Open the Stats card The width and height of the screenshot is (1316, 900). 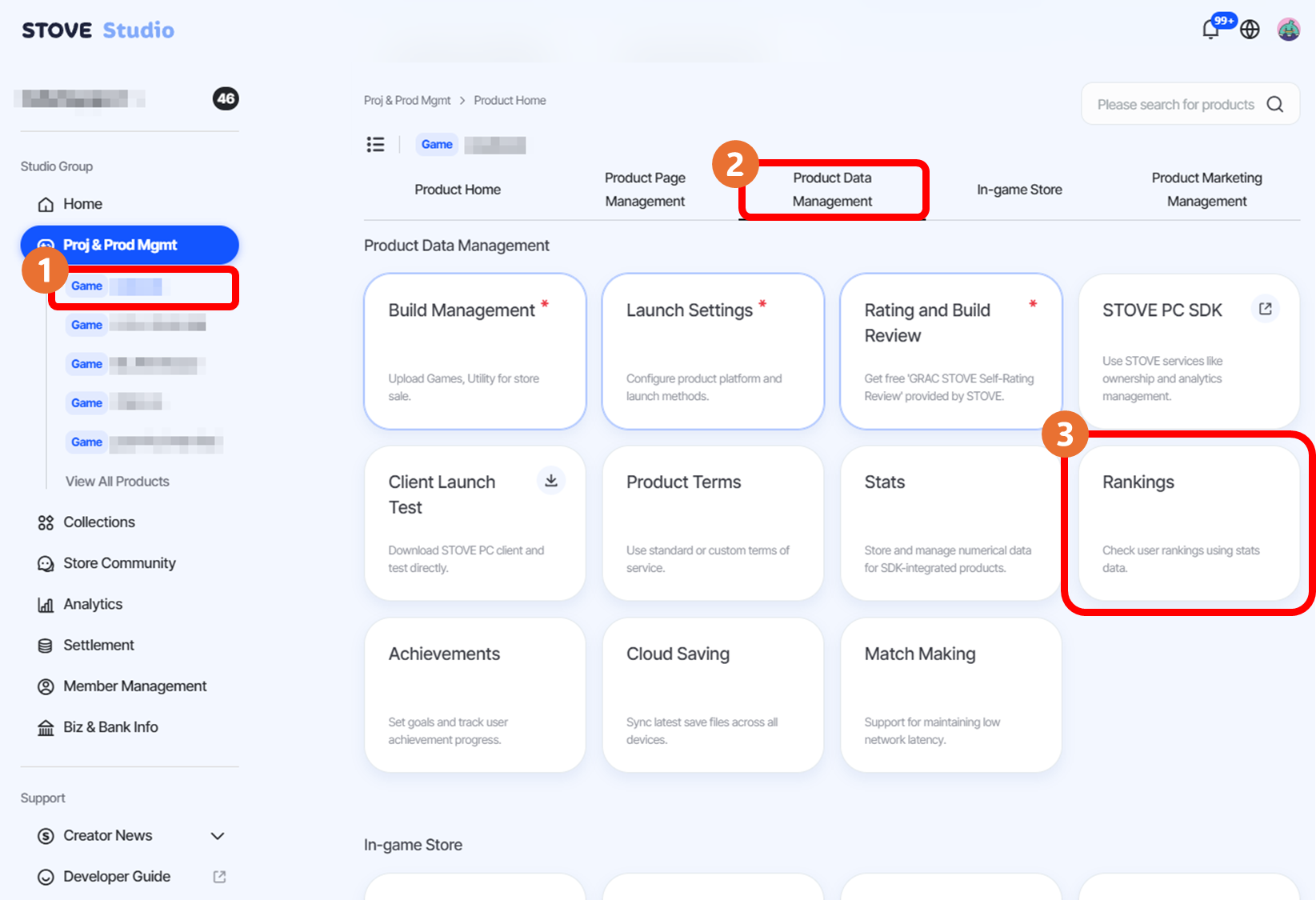(951, 523)
